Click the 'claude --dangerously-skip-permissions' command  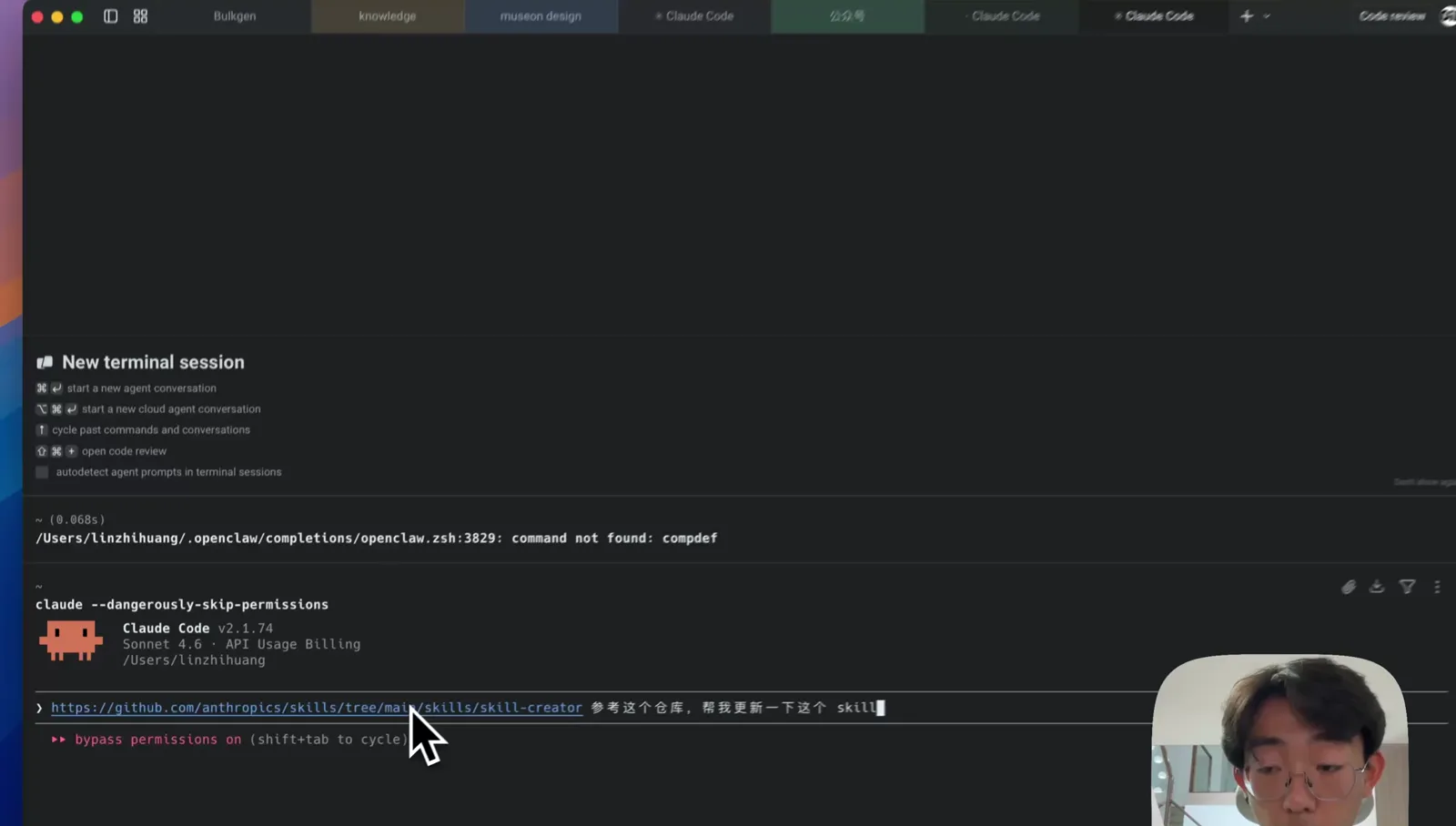(x=182, y=605)
